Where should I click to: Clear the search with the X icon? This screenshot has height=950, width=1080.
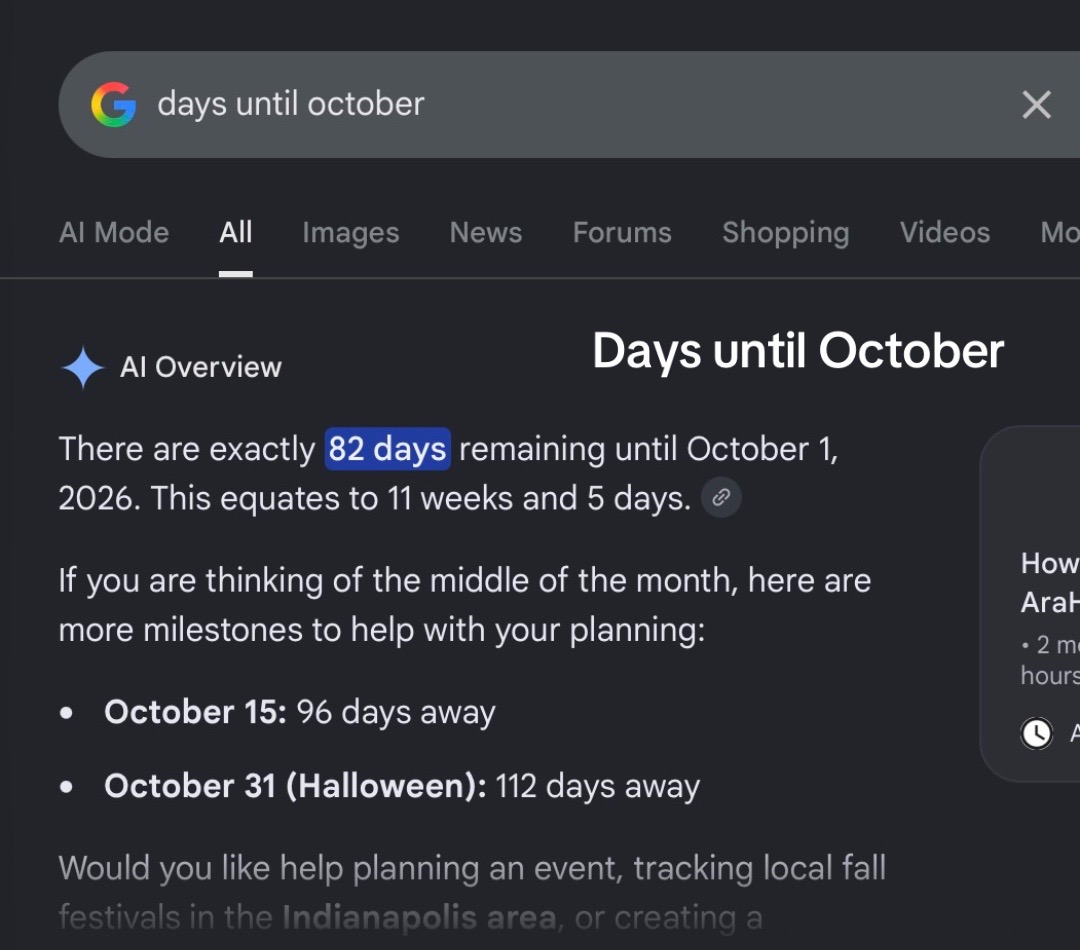click(x=1036, y=105)
